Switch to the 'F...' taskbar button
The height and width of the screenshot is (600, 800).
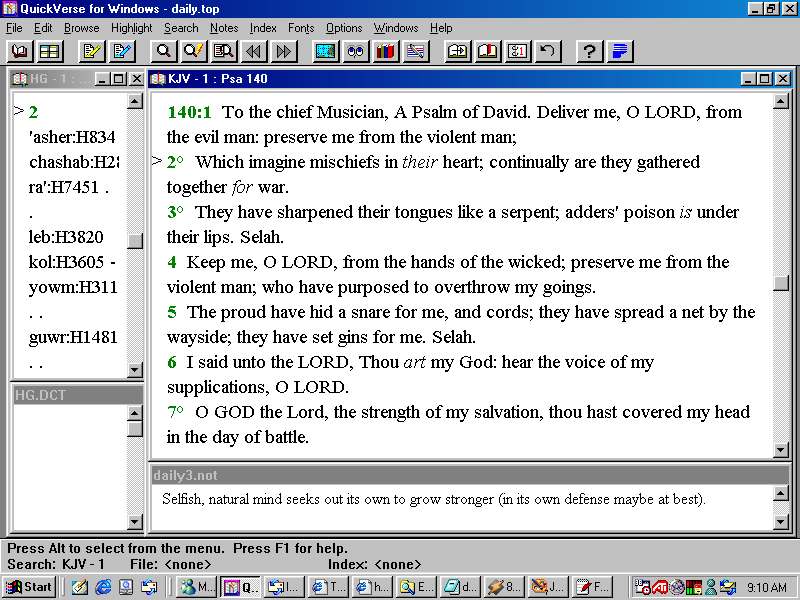592,587
